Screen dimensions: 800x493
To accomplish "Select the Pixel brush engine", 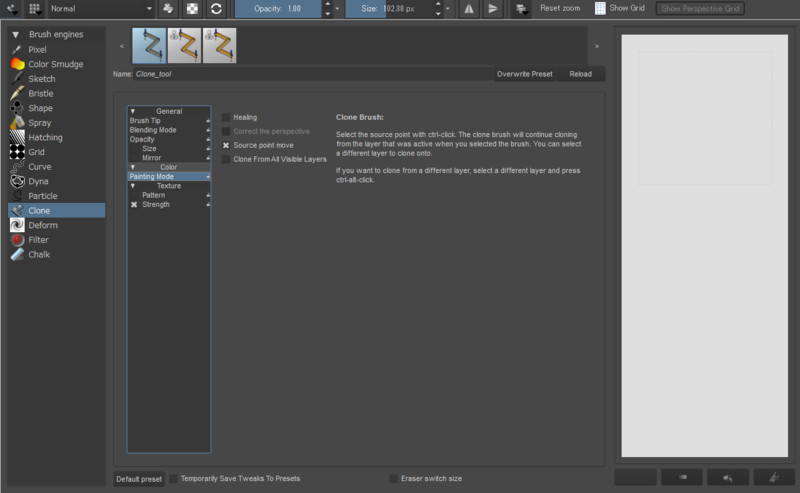I will point(56,50).
